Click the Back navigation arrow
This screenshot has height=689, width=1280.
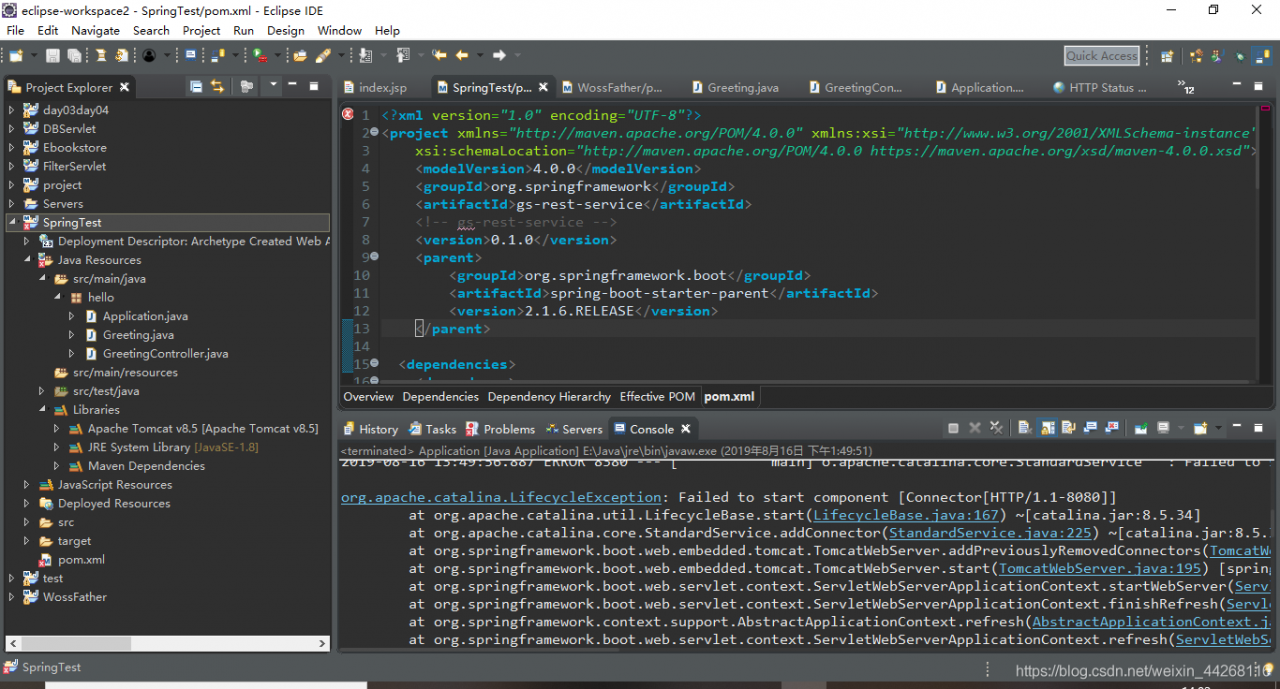tap(462, 56)
